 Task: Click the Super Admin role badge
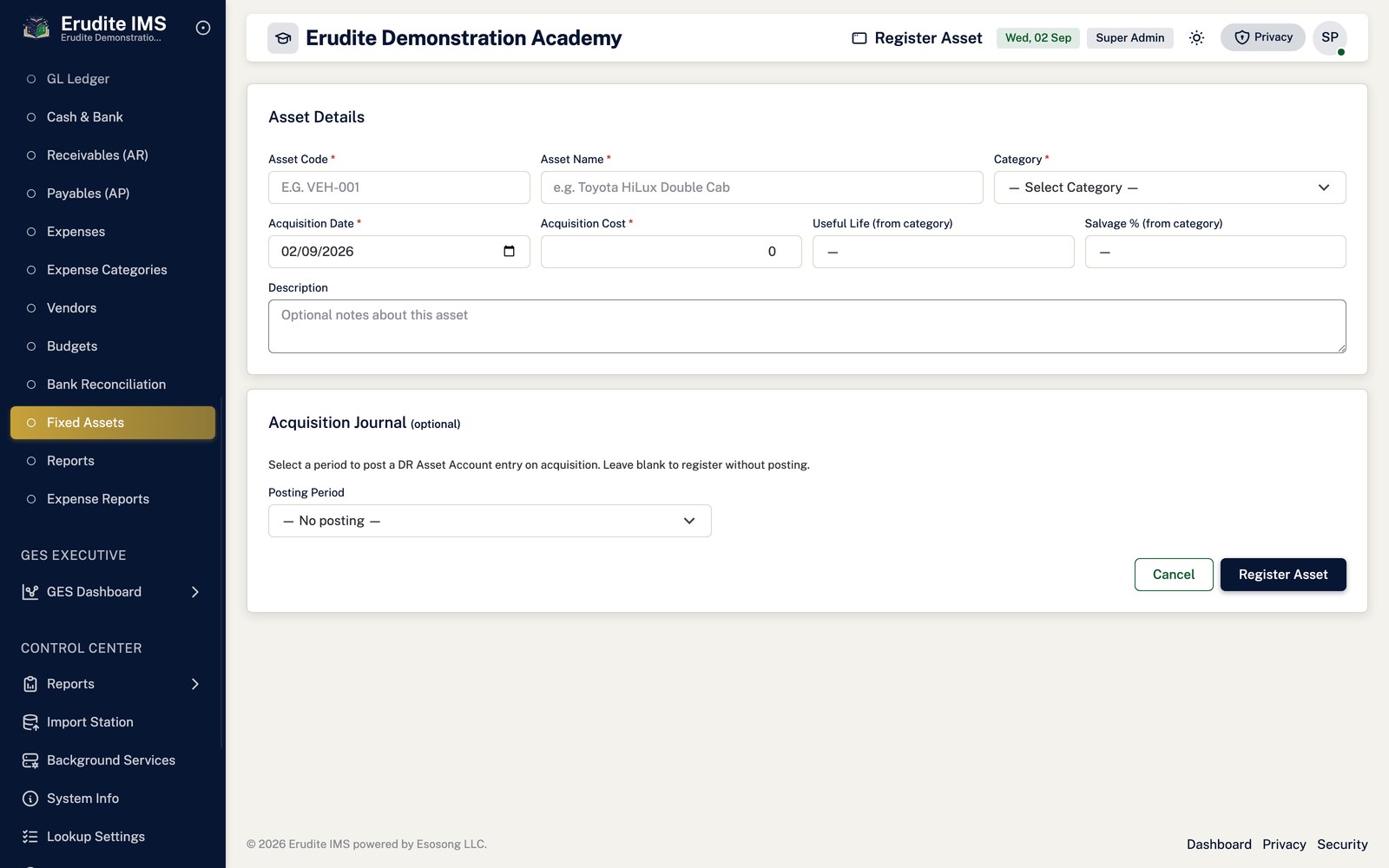(x=1130, y=38)
